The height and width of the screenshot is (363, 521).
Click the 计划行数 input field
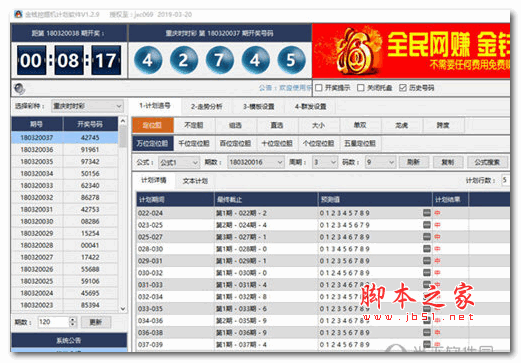click(506, 180)
